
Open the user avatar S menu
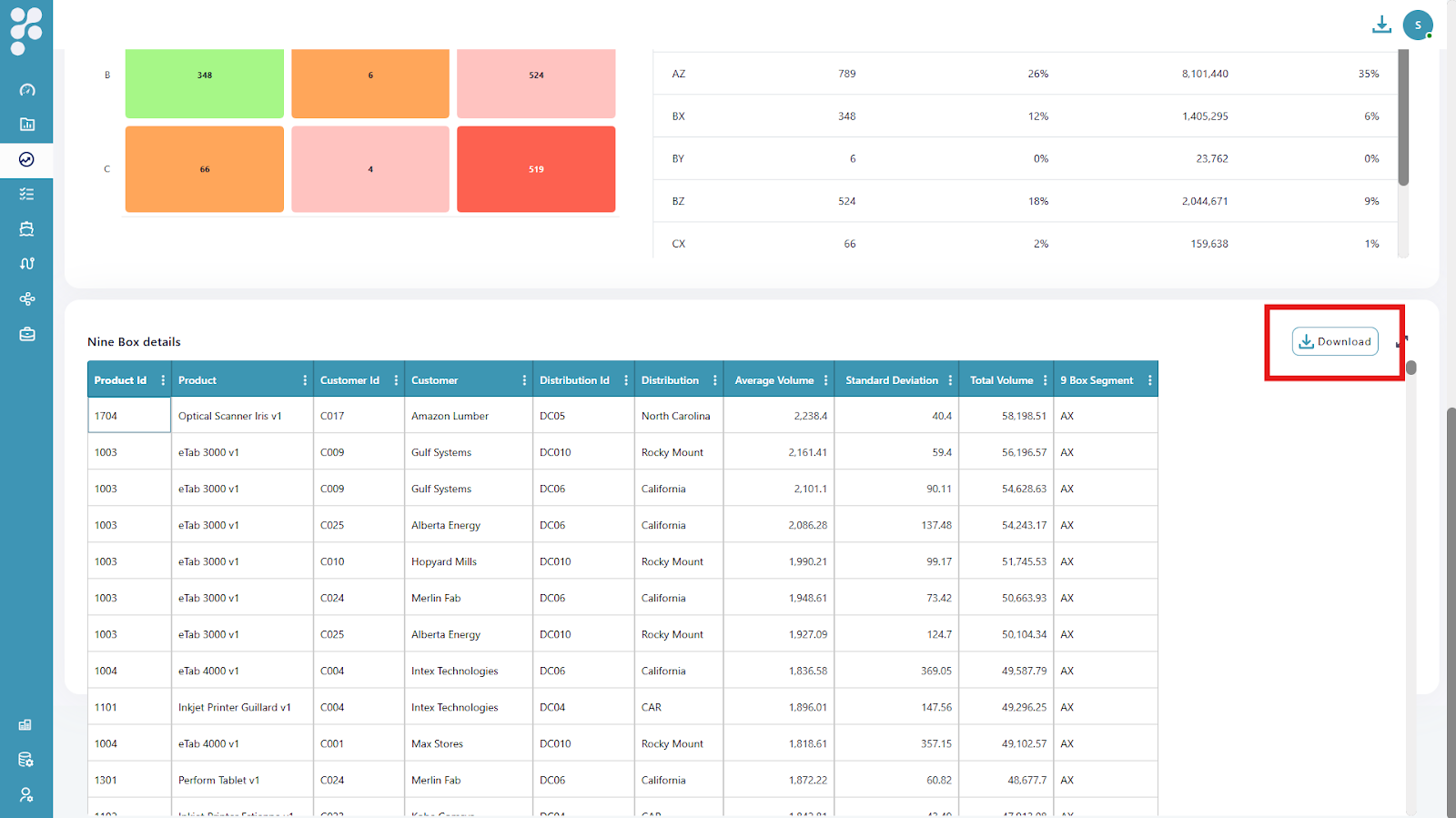click(1418, 25)
